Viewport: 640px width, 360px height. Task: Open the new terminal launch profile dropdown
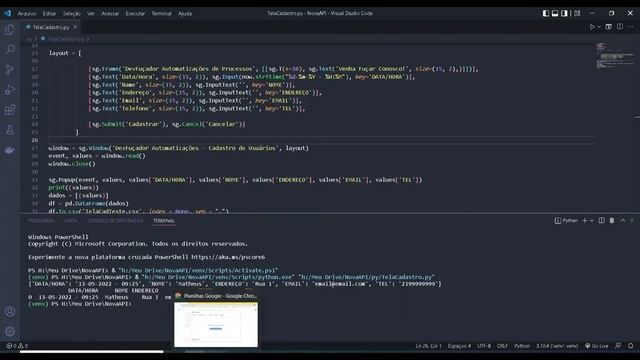(591, 220)
